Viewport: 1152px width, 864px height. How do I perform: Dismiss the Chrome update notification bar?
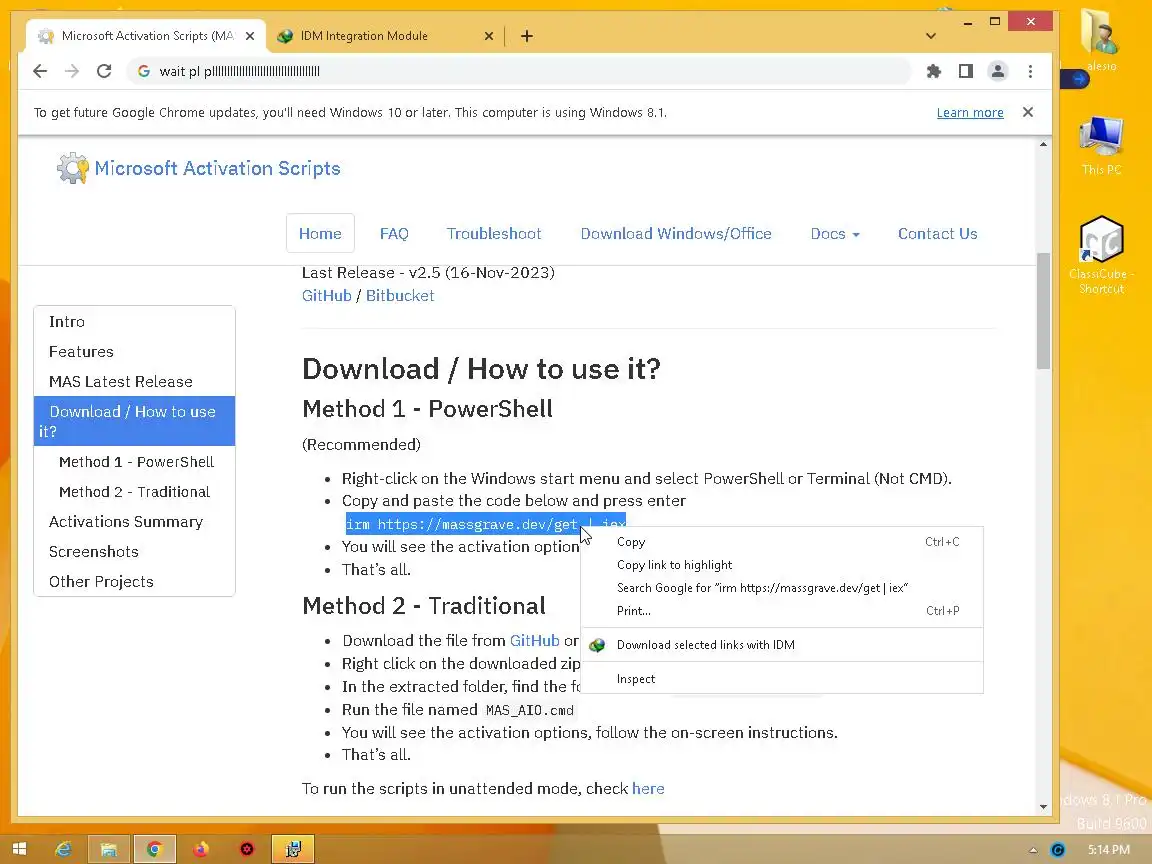pyautogui.click(x=1028, y=112)
